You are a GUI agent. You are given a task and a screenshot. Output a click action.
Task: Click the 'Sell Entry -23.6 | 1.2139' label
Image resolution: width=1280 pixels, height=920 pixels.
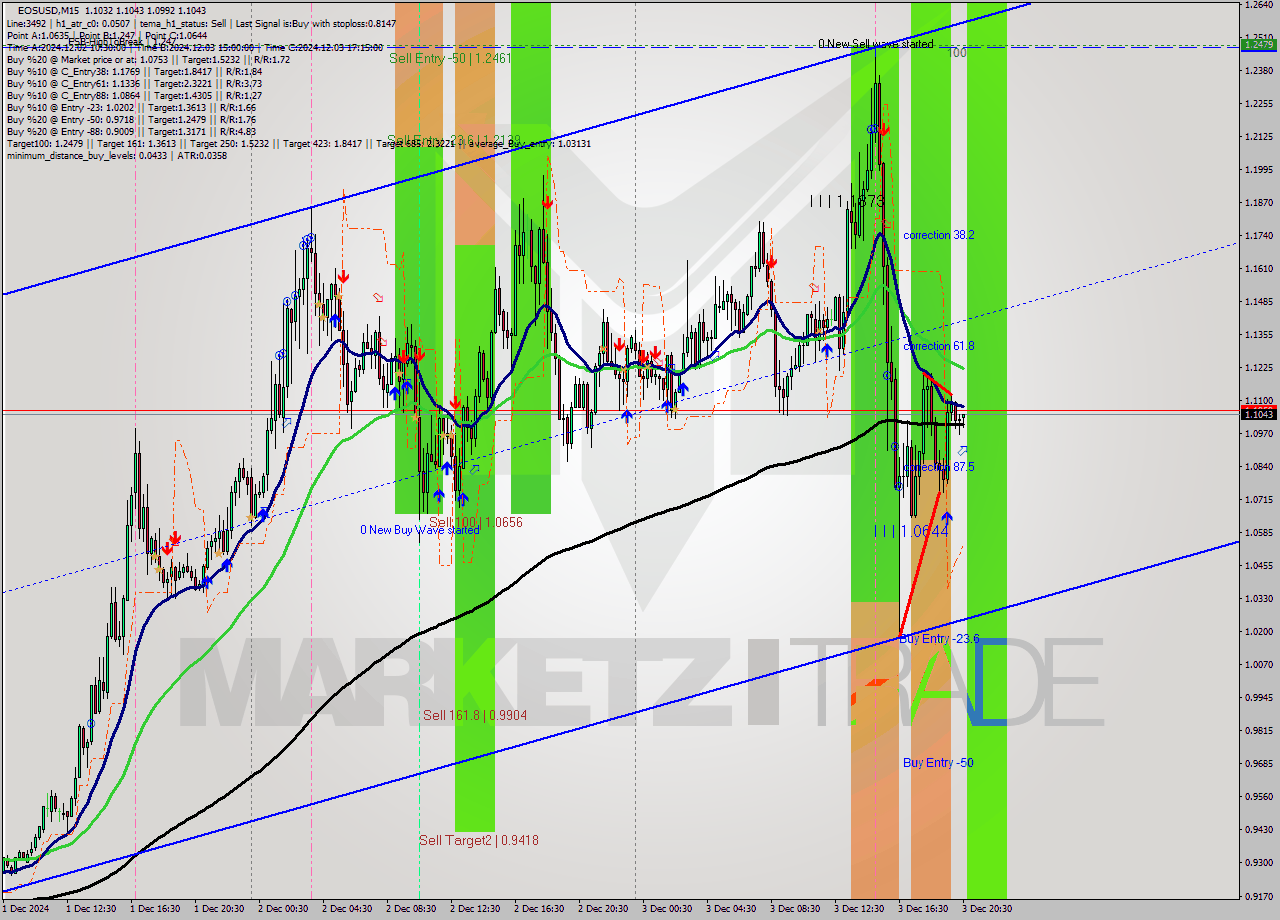click(x=453, y=140)
